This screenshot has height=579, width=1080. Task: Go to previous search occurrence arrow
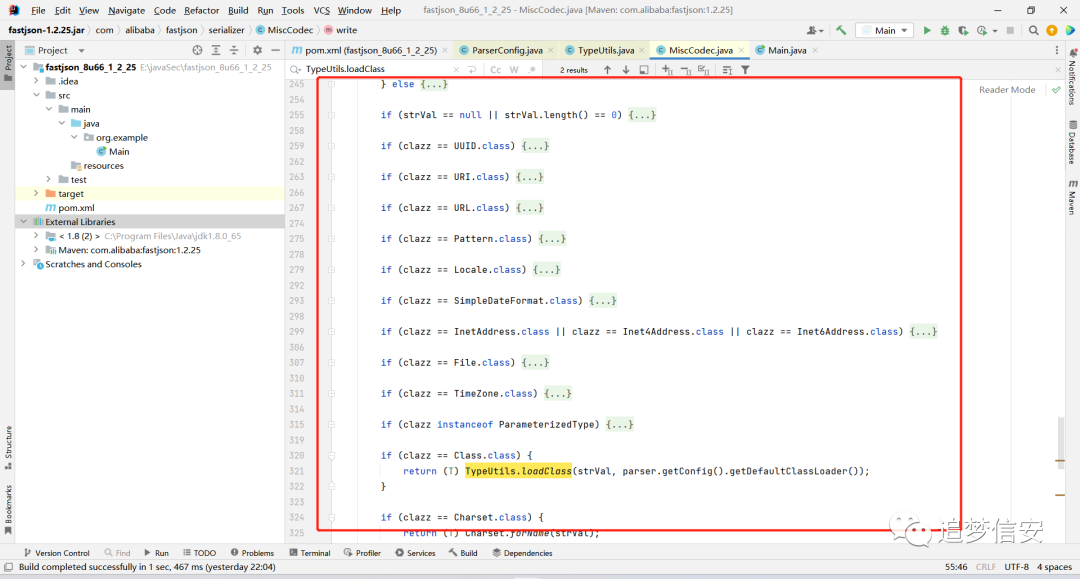pos(607,70)
